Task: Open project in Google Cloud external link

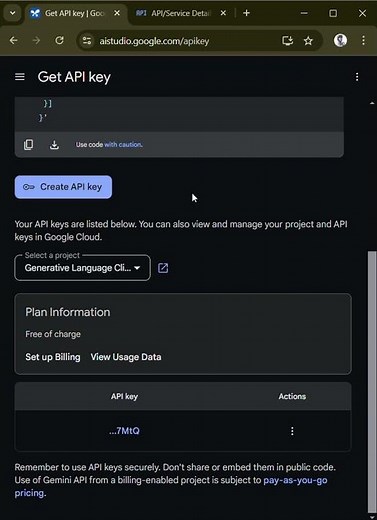Action: click(163, 268)
